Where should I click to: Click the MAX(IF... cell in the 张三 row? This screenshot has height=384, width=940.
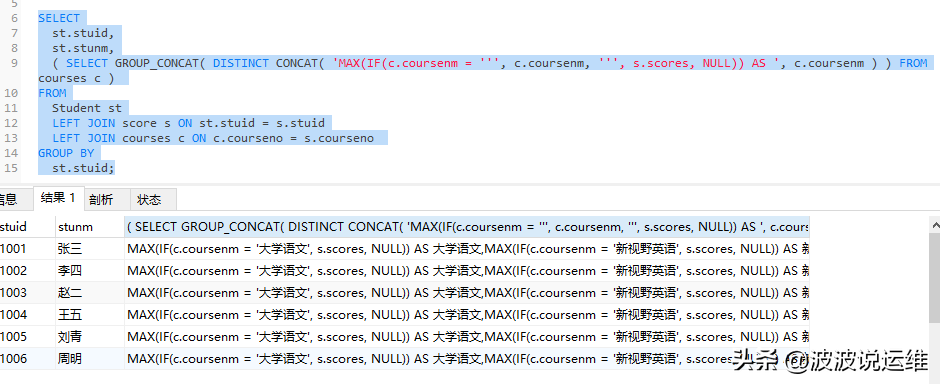pos(467,249)
